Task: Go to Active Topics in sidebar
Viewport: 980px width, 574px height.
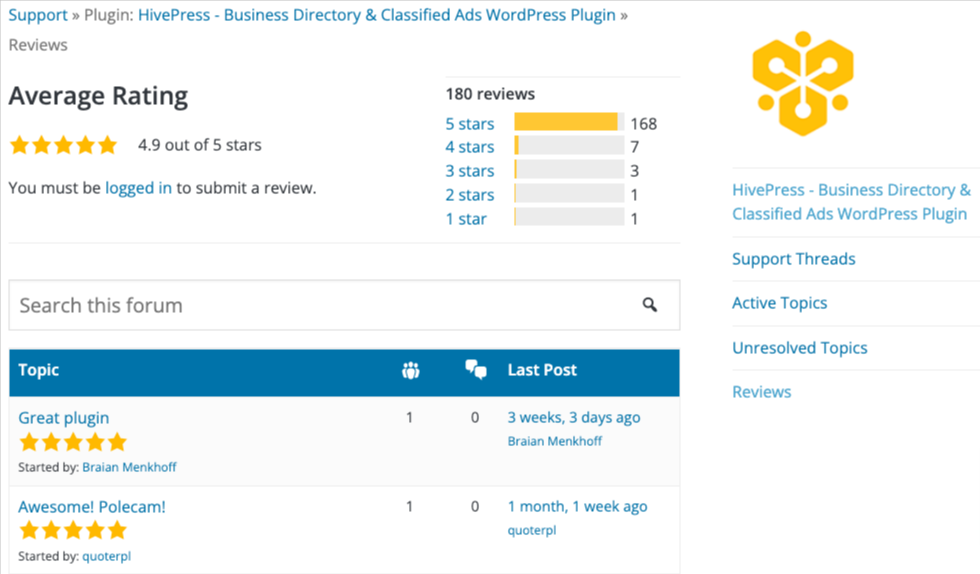Action: 780,303
